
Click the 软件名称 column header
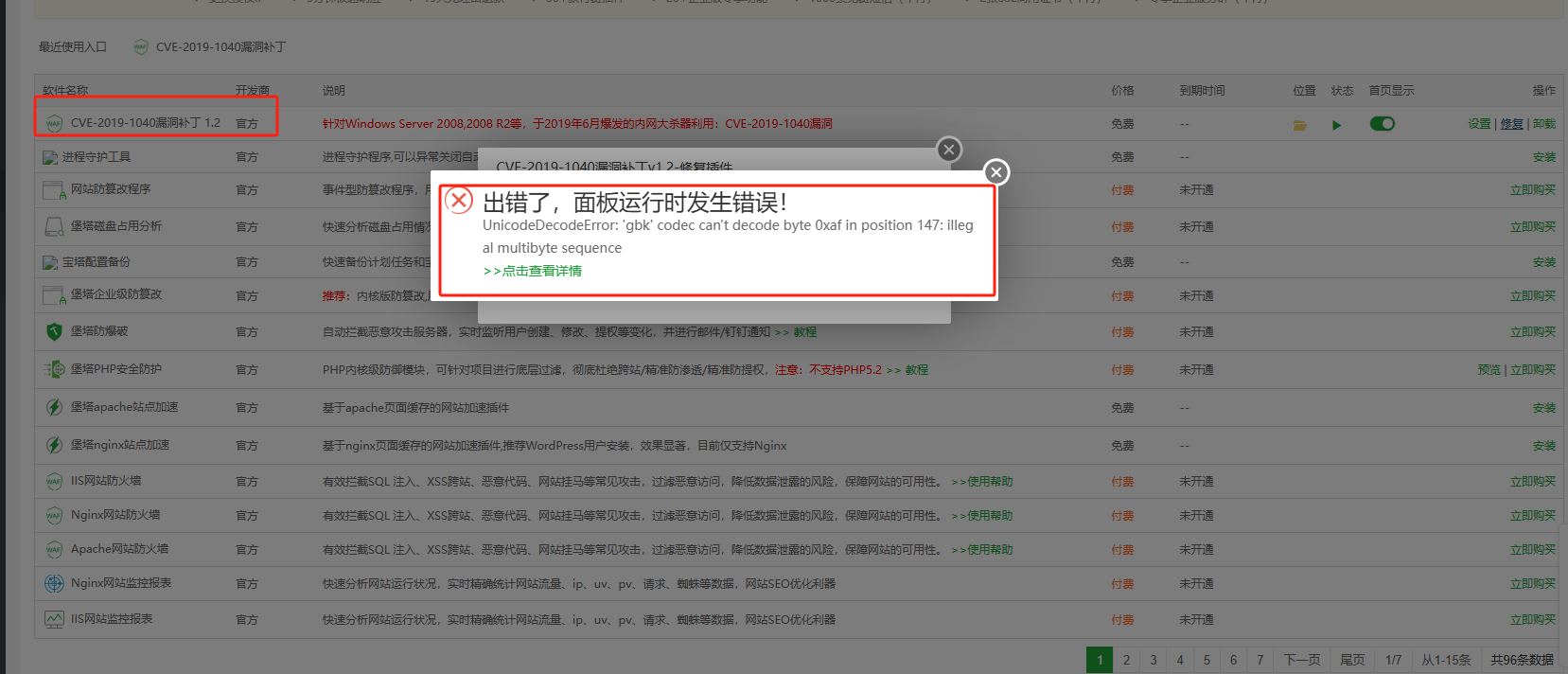[x=65, y=91]
